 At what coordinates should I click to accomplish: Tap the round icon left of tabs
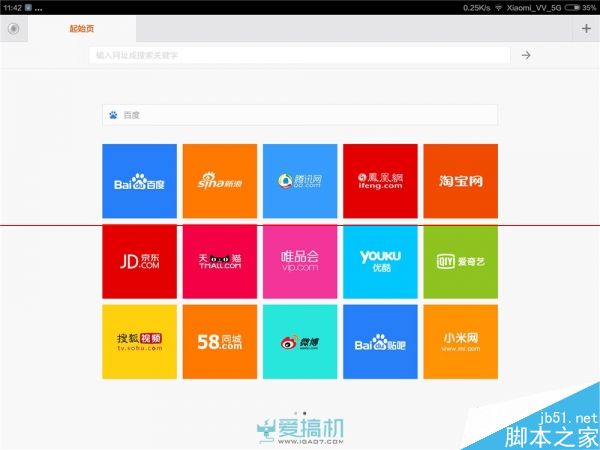pos(13,28)
